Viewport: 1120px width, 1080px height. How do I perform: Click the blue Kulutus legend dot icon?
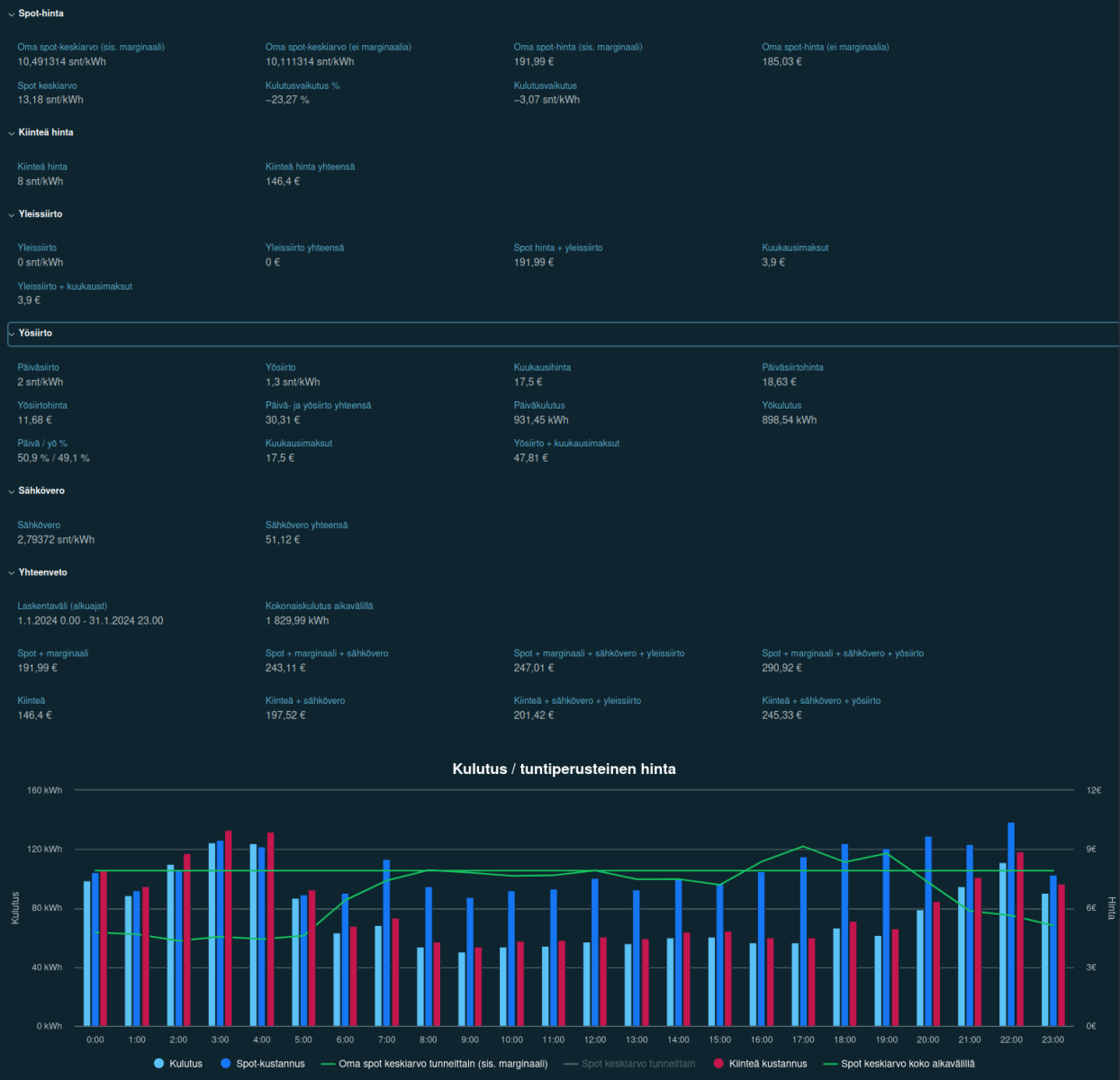(158, 1064)
